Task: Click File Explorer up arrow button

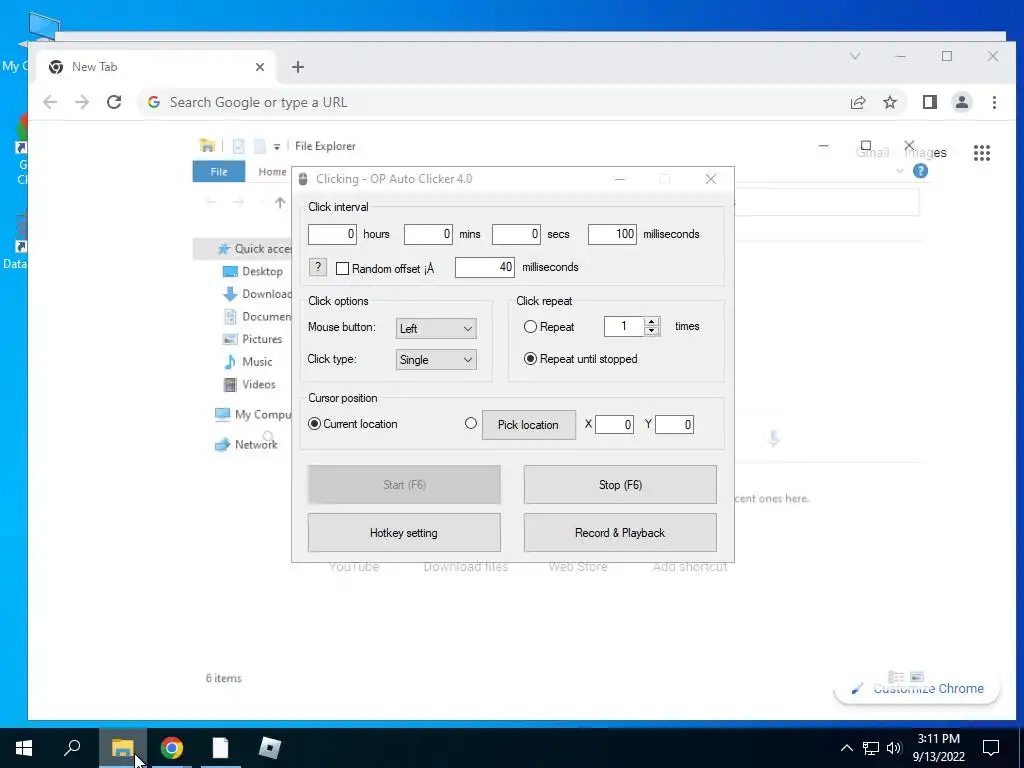Action: pyautogui.click(x=280, y=202)
